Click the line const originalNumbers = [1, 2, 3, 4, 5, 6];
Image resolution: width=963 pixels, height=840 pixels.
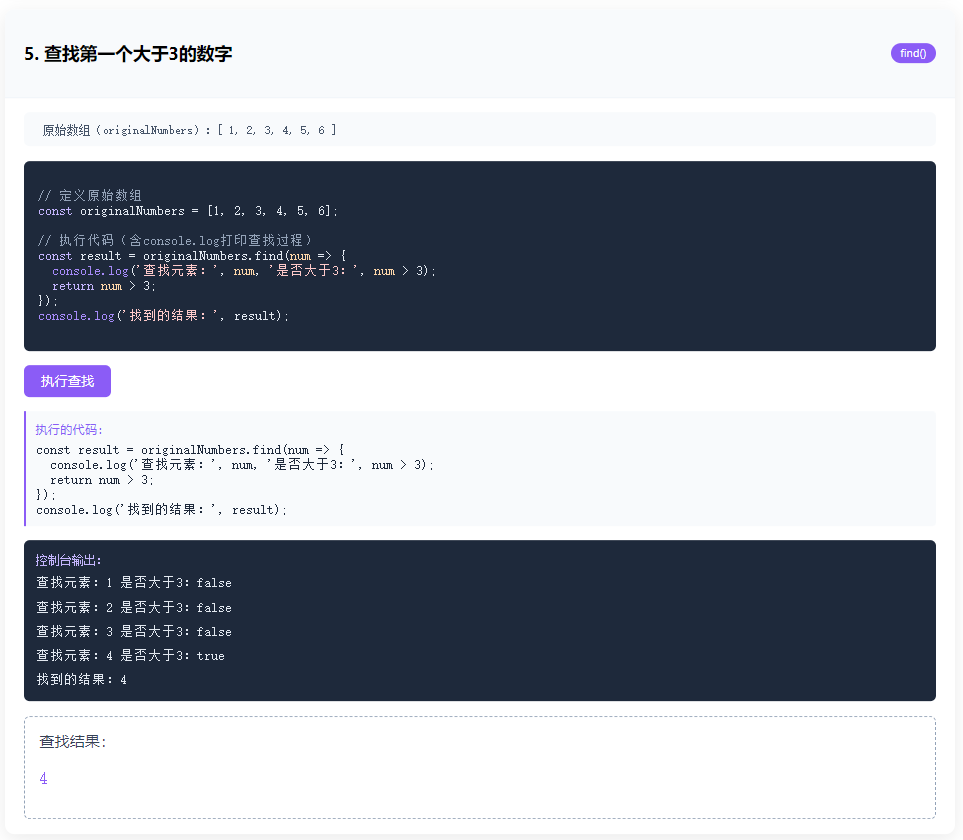188,211
